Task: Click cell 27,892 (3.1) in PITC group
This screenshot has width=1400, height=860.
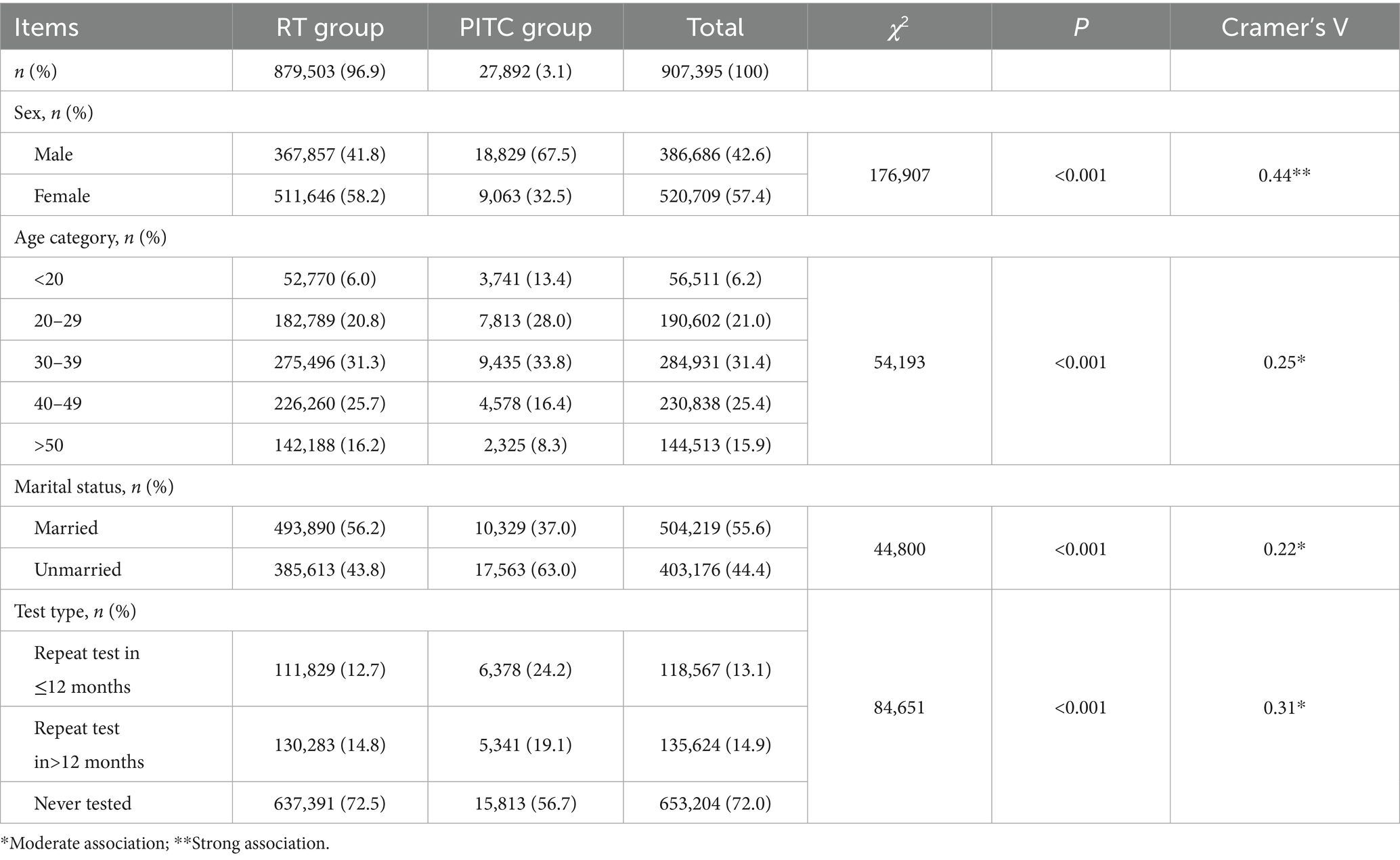Action: tap(525, 71)
